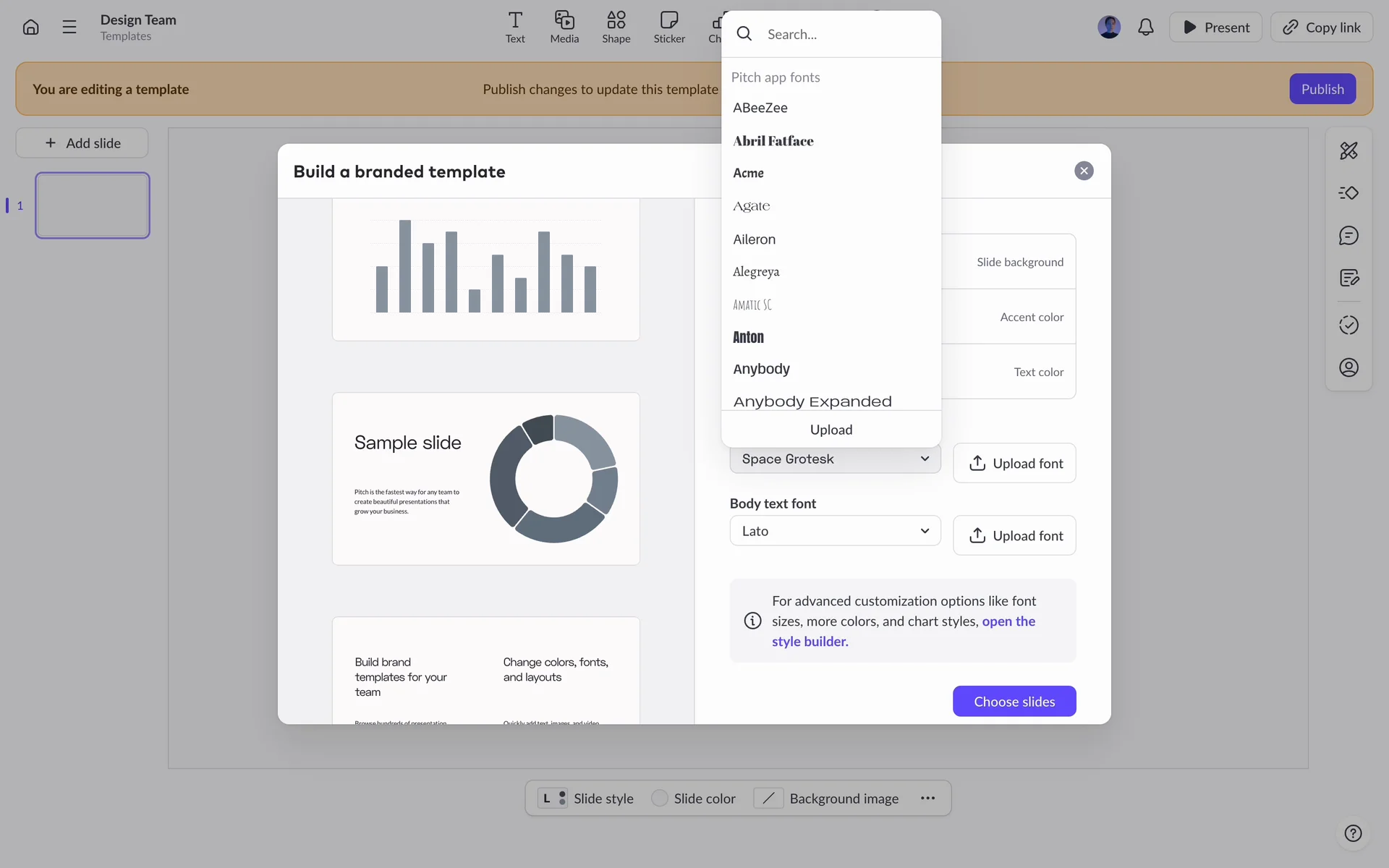This screenshot has width=1389, height=868.
Task: Open the notifications bell
Action: (x=1145, y=27)
